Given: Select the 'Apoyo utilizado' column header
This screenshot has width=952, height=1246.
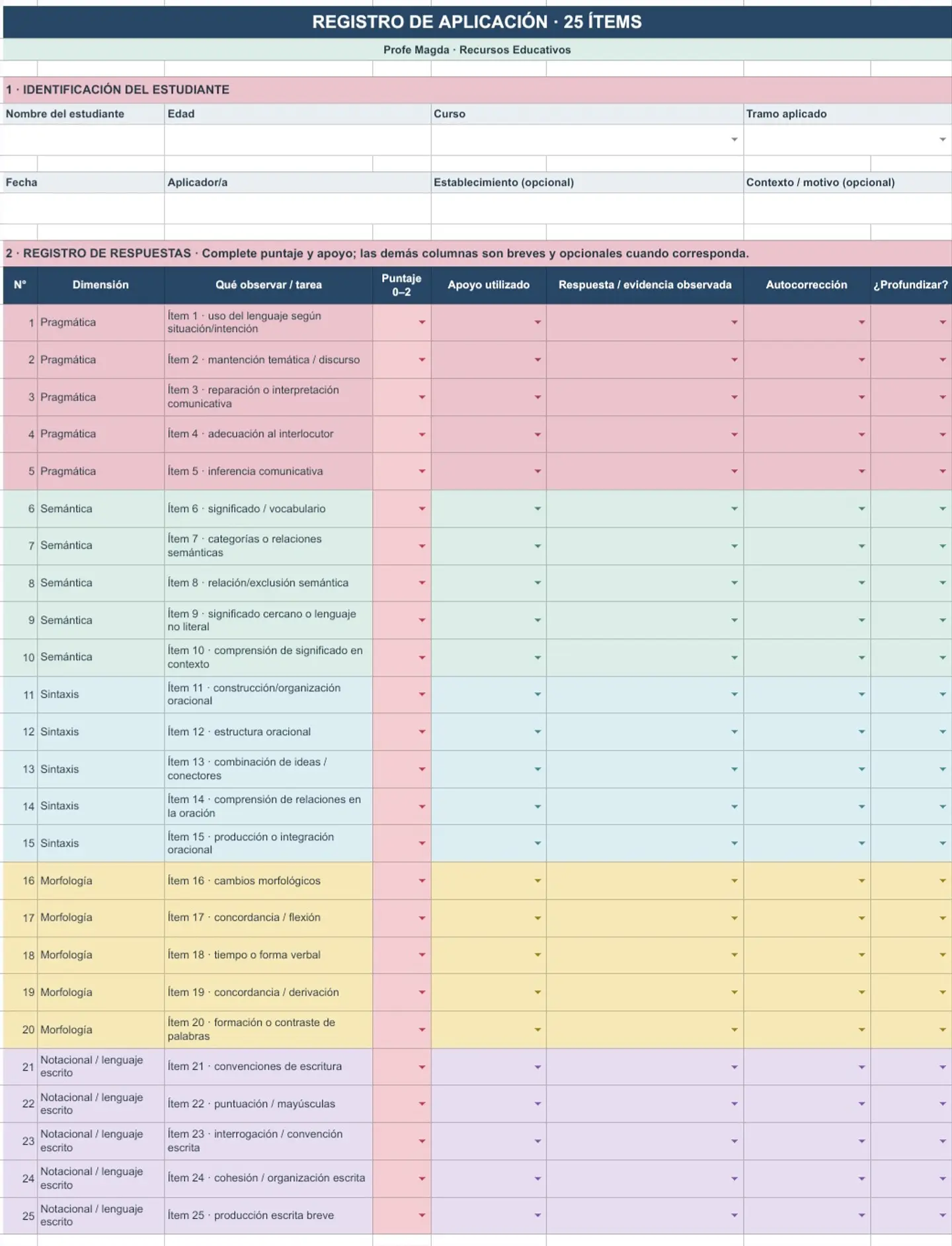Looking at the screenshot, I should click(489, 285).
